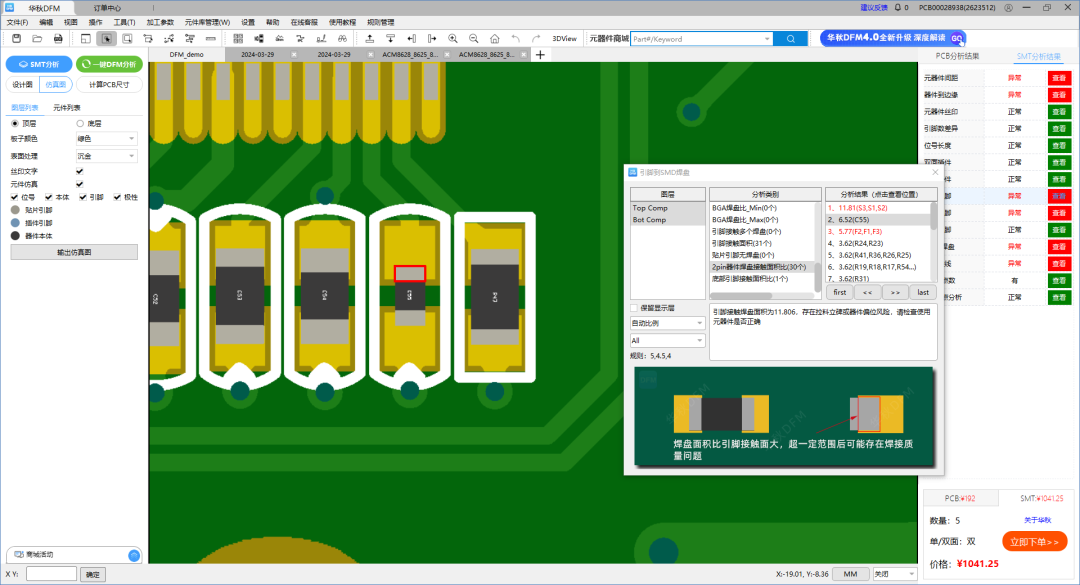The image size is (1080, 585).
Task: Switch to 3DView using its toolbar icon
Action: tap(563, 38)
